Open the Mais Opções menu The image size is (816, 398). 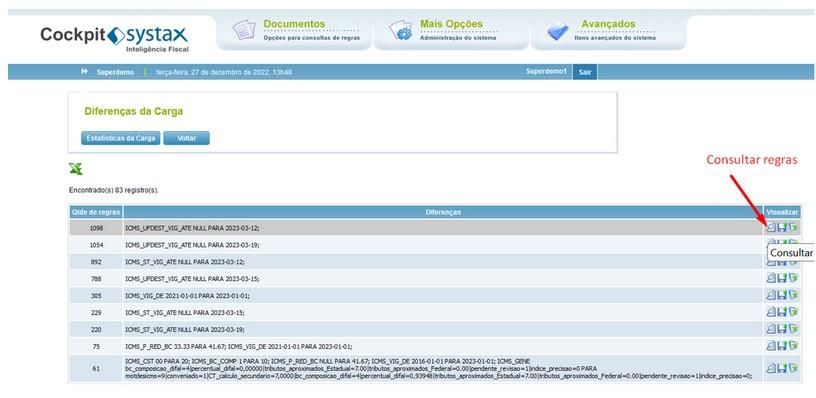point(451,32)
